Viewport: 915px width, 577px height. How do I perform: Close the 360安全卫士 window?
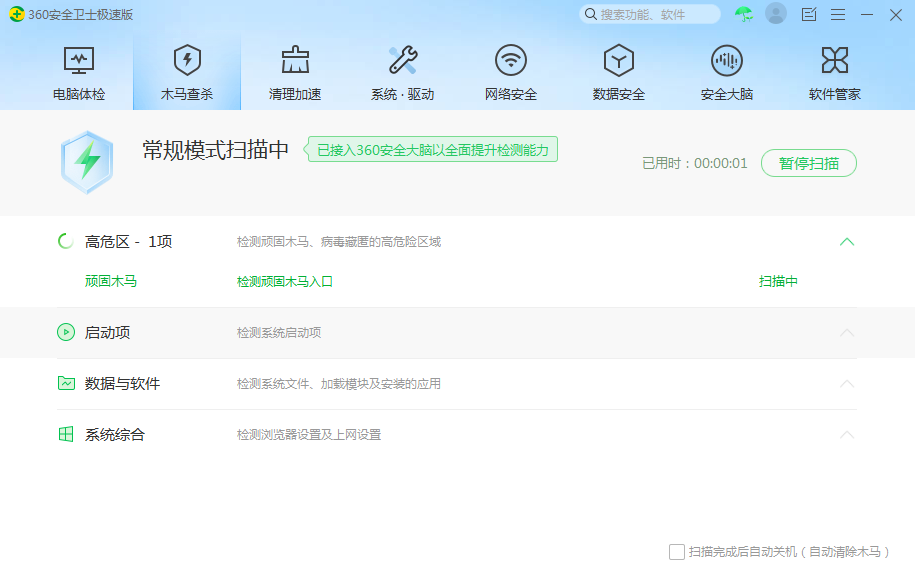point(896,15)
